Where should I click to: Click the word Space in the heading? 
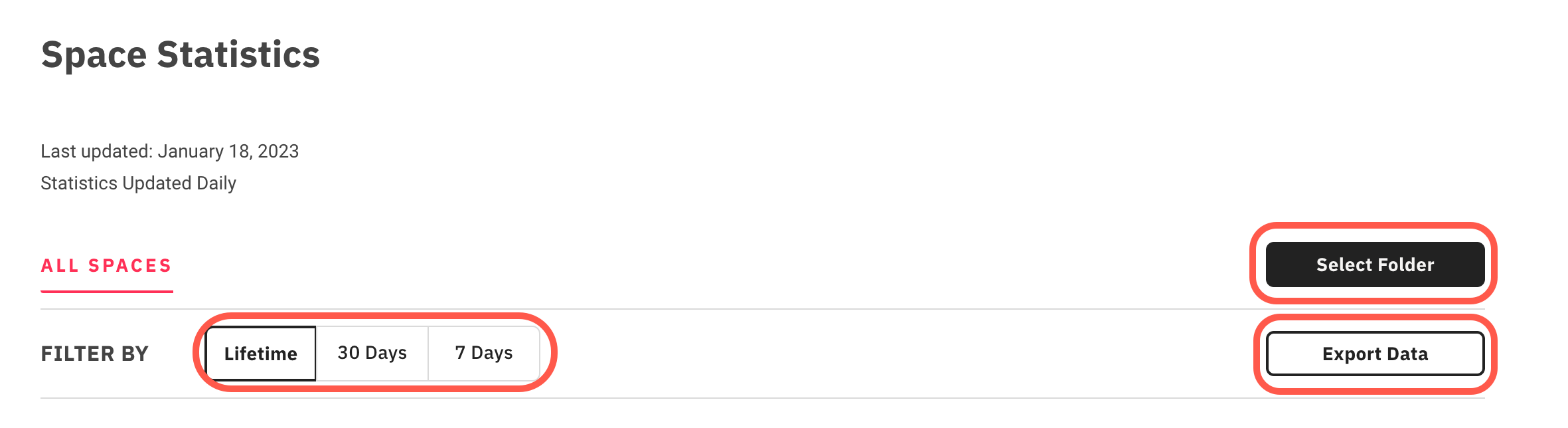tap(94, 54)
